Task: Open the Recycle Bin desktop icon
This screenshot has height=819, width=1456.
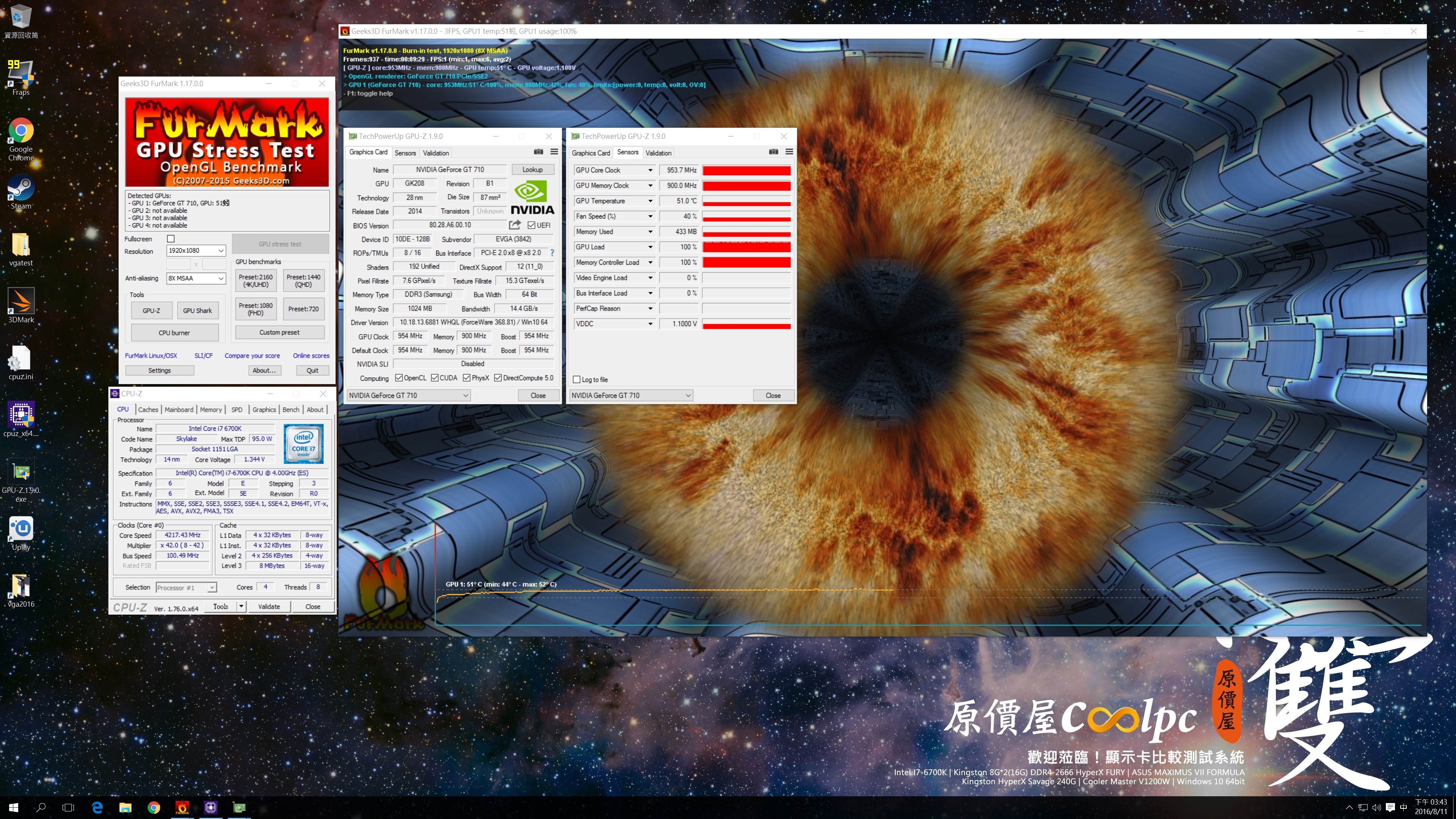Action: (21, 22)
